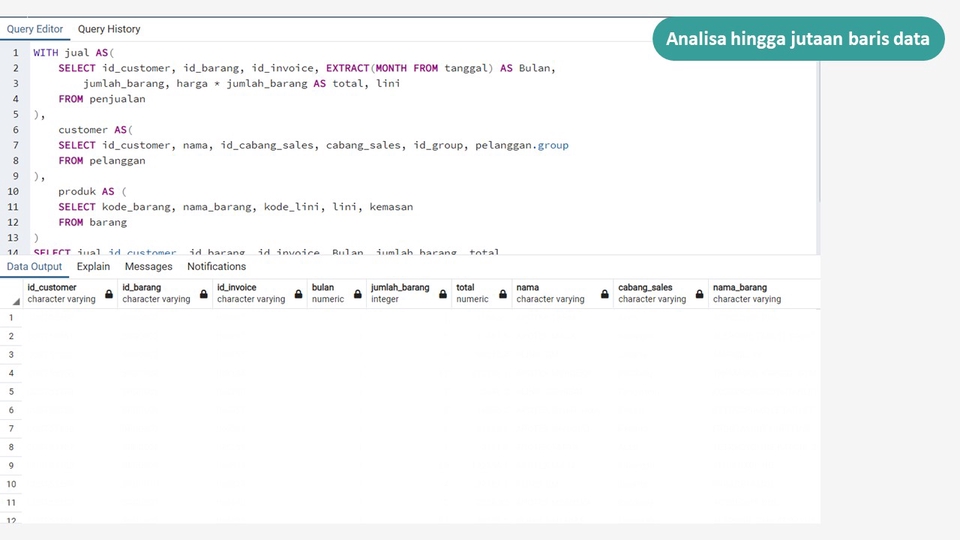Click the query editor vertical scrollbar
This screenshot has width=960, height=540.
point(818,132)
